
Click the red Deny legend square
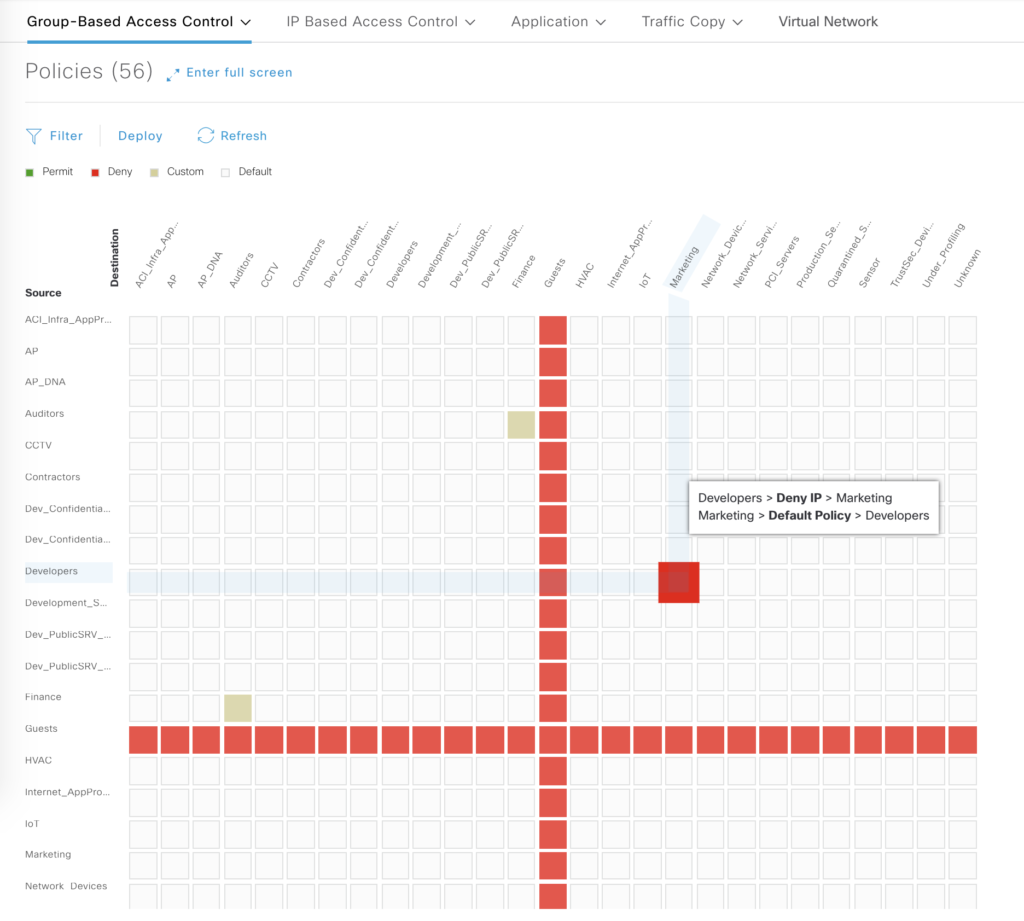(95, 172)
